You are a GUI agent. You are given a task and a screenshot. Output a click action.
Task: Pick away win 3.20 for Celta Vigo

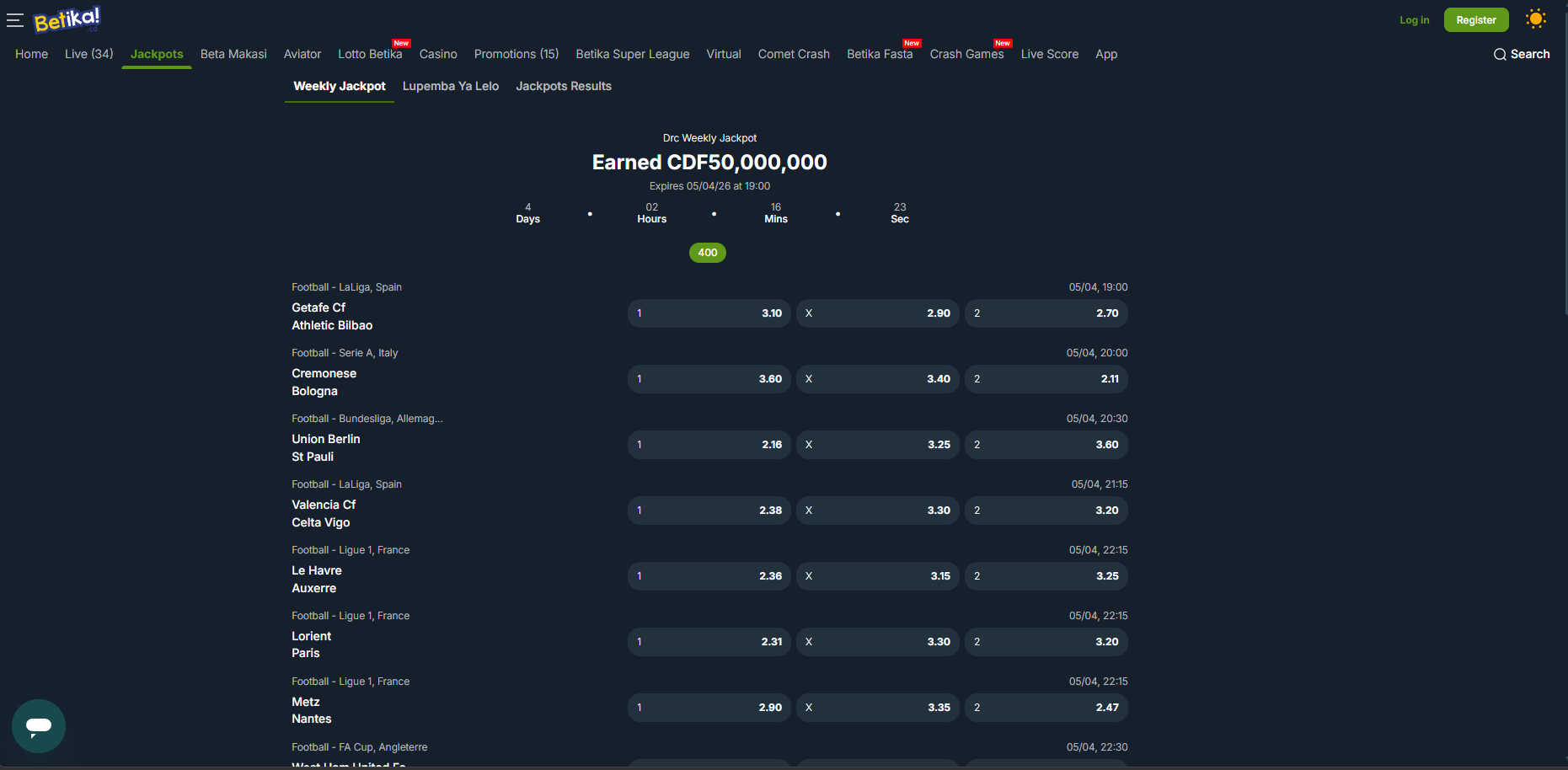click(x=1046, y=511)
